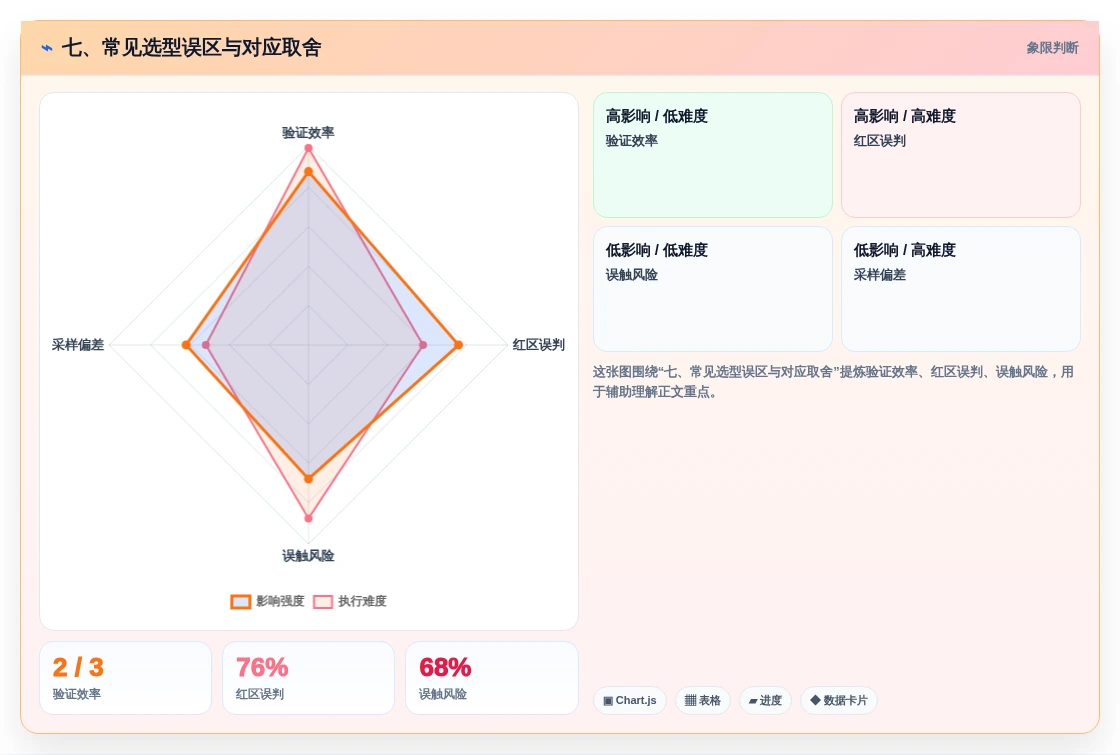Click the 采样偏差 radar axis label
This screenshot has width=1120, height=755.
[78, 345]
